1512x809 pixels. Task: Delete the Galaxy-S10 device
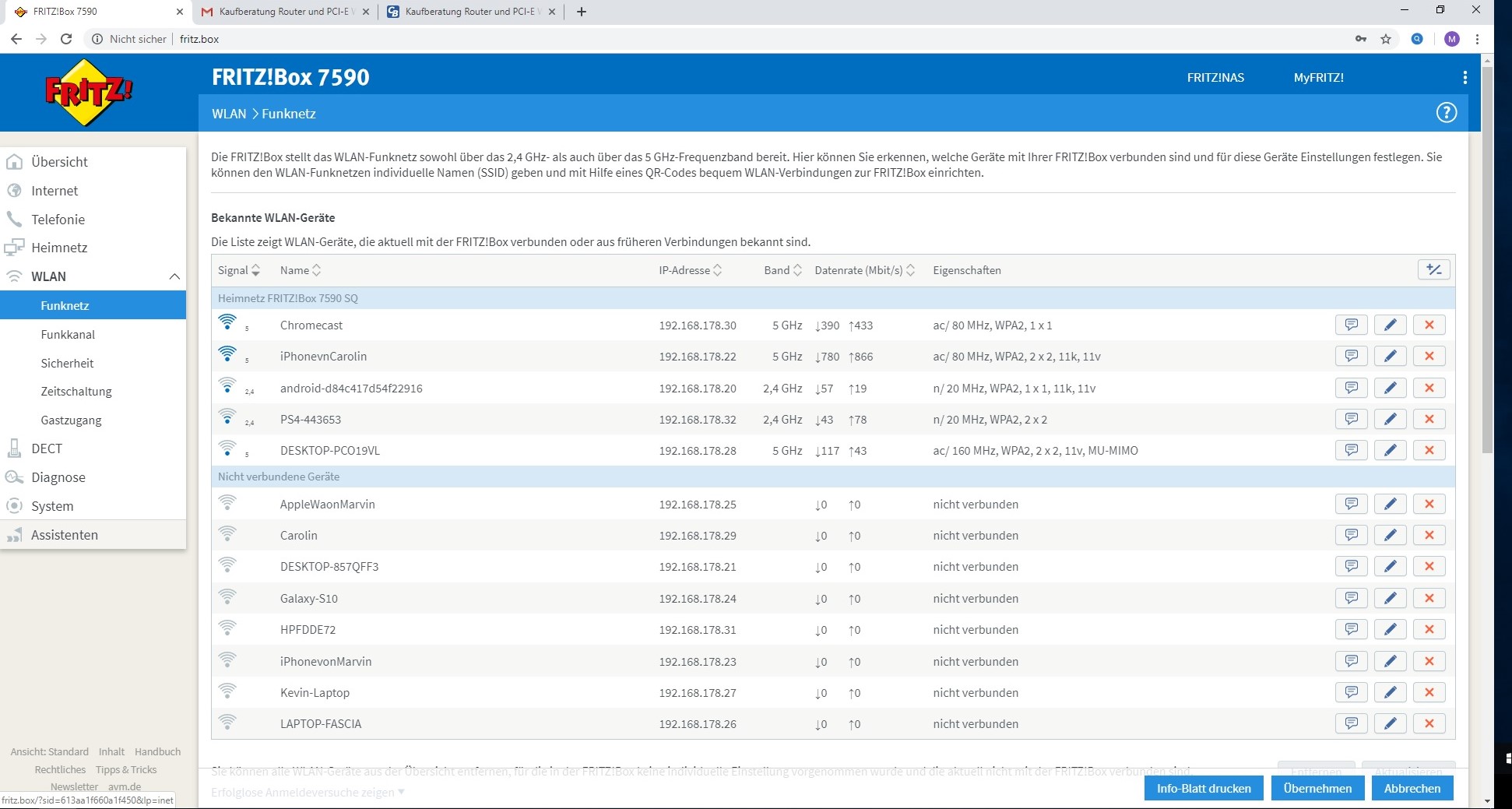(1429, 599)
